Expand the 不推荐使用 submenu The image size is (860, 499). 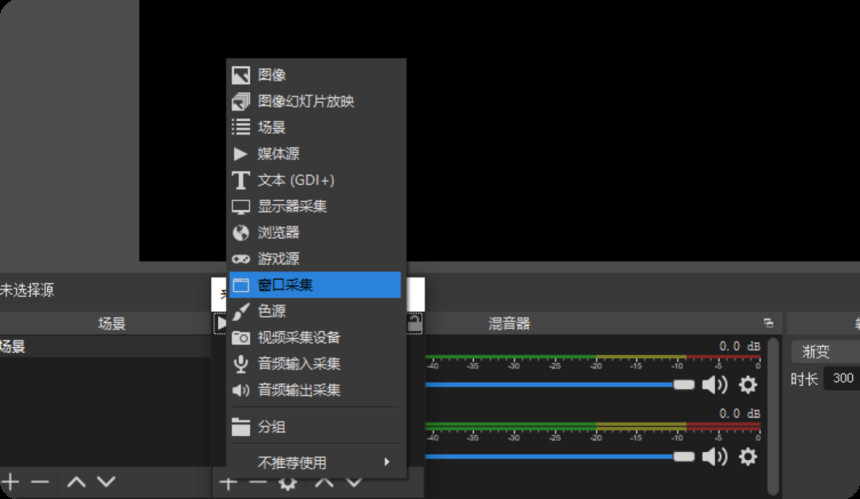point(315,462)
